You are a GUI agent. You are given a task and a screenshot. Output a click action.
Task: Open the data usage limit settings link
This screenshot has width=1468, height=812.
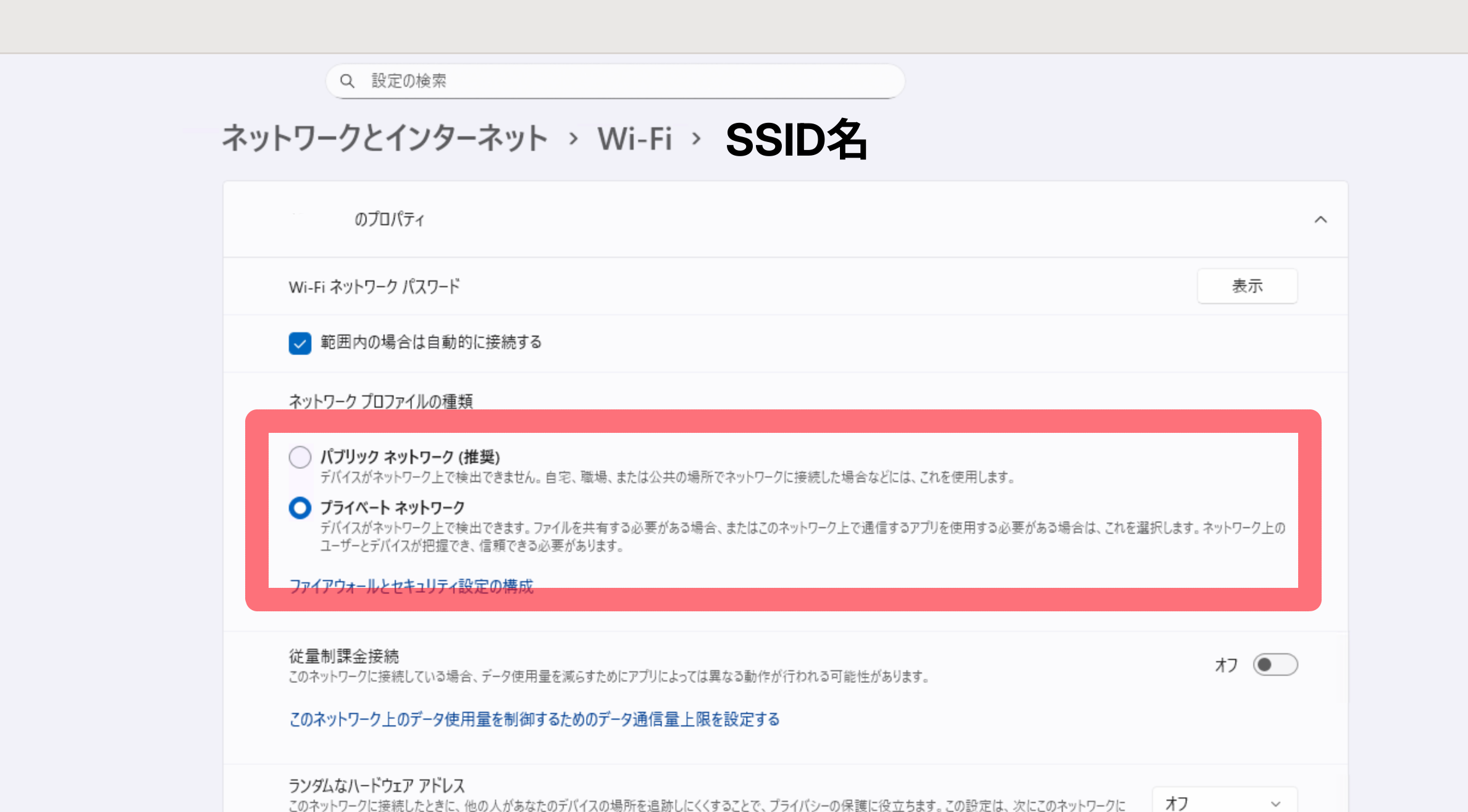click(x=534, y=719)
